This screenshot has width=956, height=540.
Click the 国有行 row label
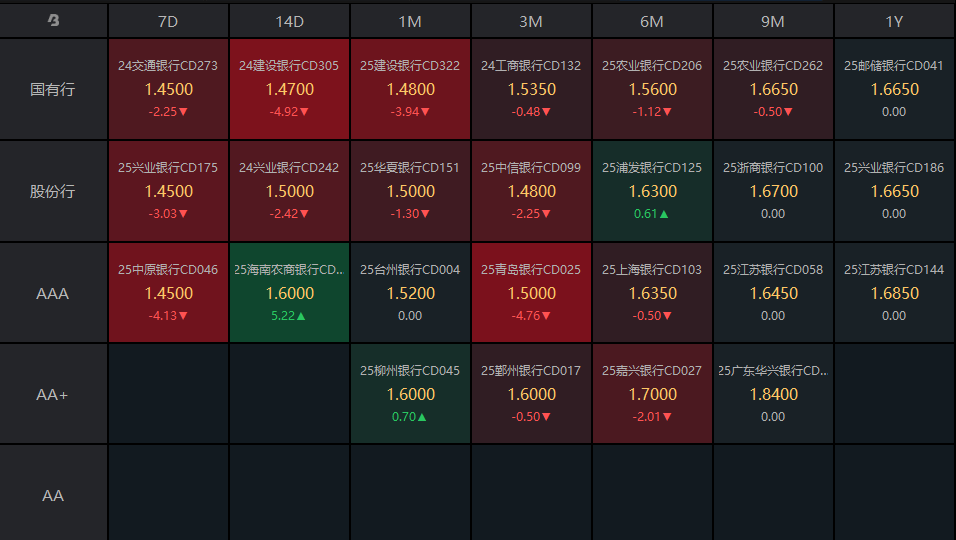click(54, 90)
